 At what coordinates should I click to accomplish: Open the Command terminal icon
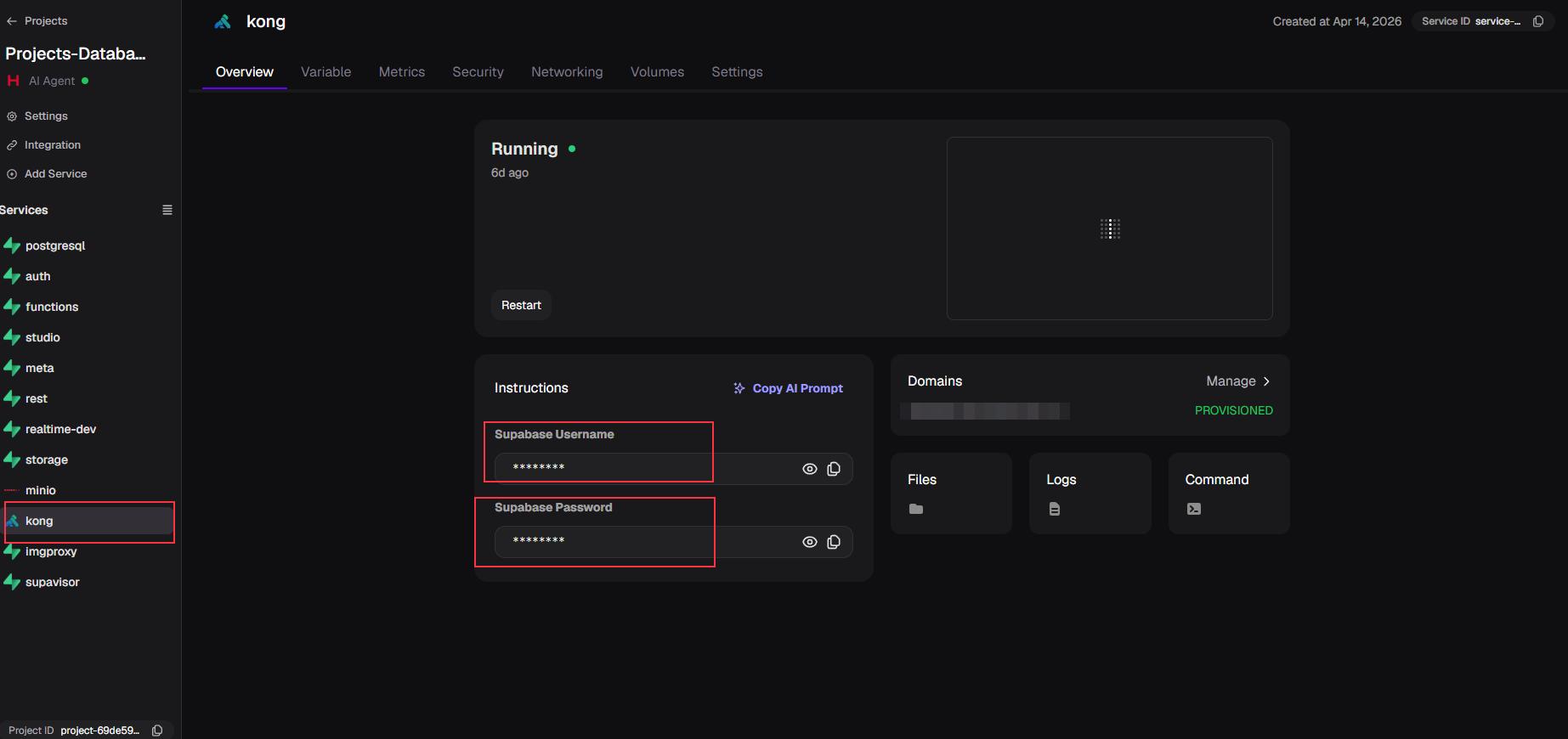[x=1194, y=509]
